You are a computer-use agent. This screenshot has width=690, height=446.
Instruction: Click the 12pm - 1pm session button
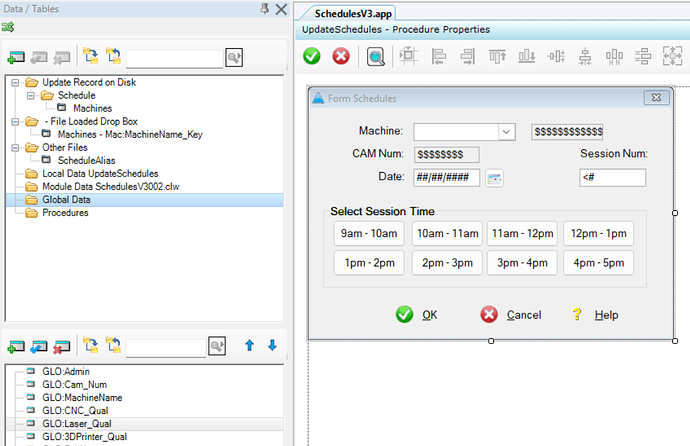click(x=598, y=234)
